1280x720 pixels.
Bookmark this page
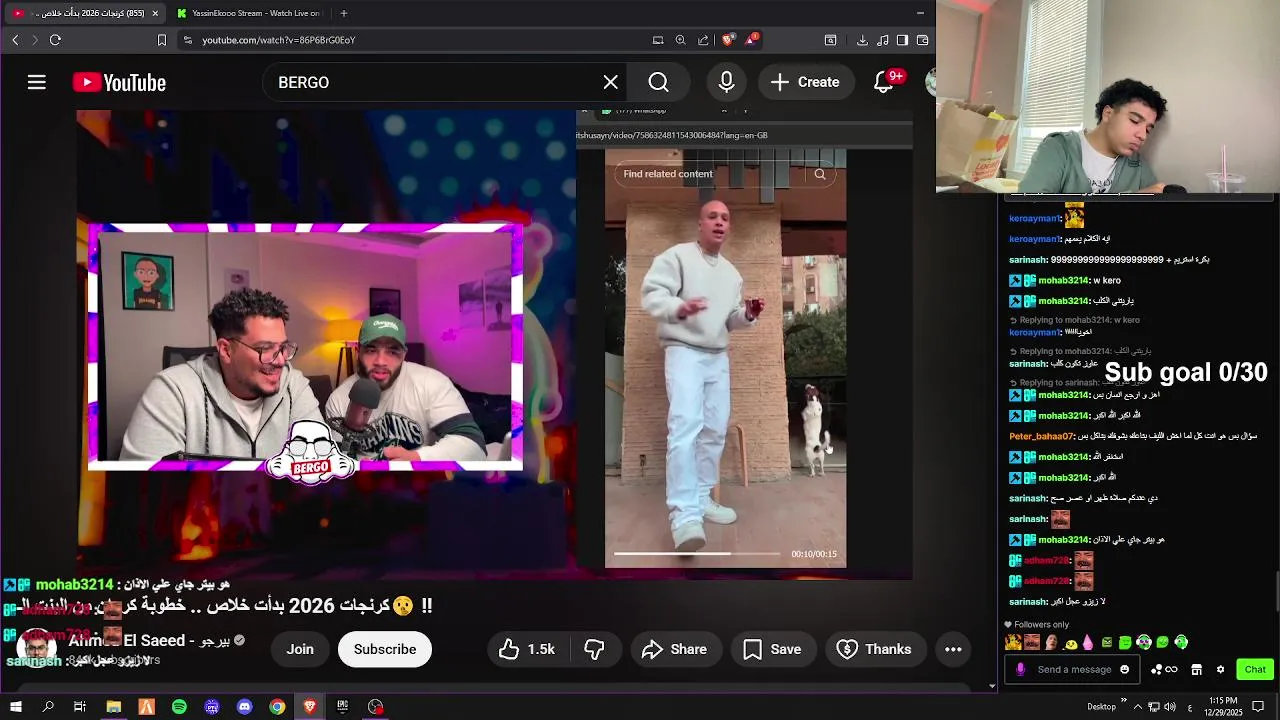tap(162, 40)
